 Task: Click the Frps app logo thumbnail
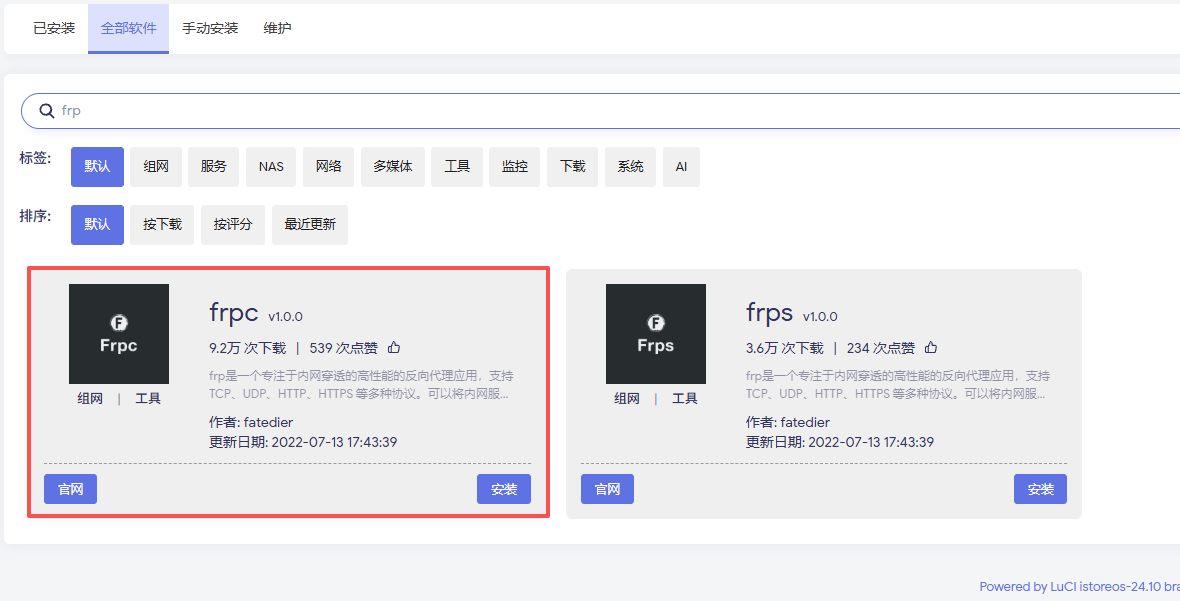point(655,334)
